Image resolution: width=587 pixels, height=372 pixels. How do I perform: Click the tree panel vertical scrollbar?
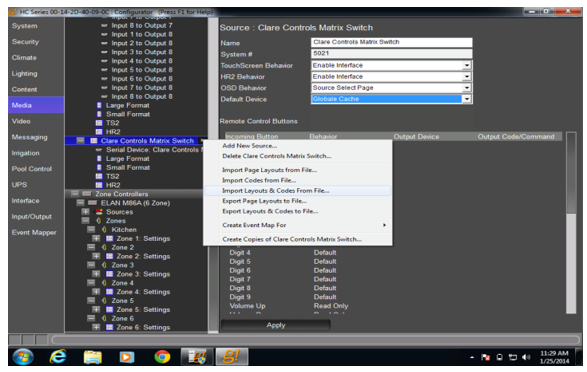(x=213, y=175)
